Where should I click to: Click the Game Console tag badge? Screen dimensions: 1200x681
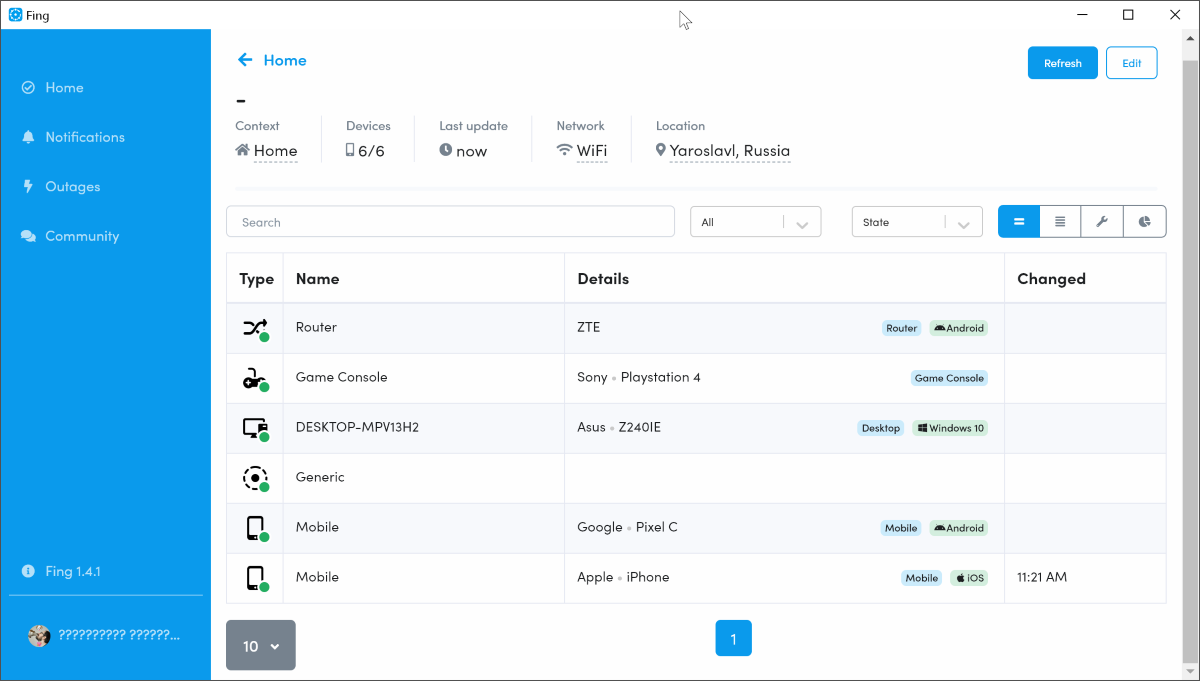point(950,378)
